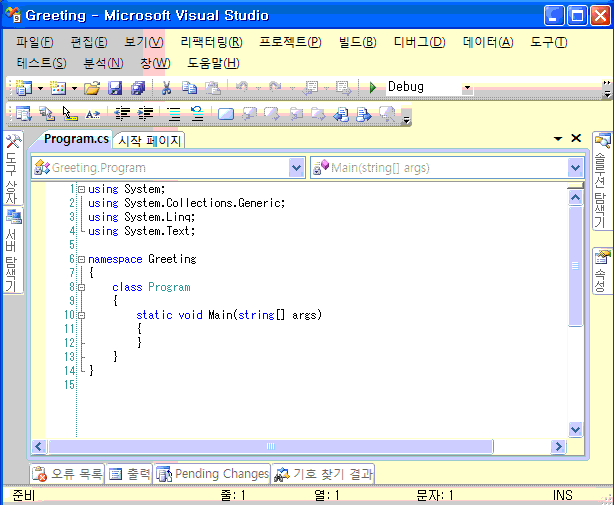Screen dimensions: 614x505
Task: Open the active files list arrow
Action: (558, 139)
